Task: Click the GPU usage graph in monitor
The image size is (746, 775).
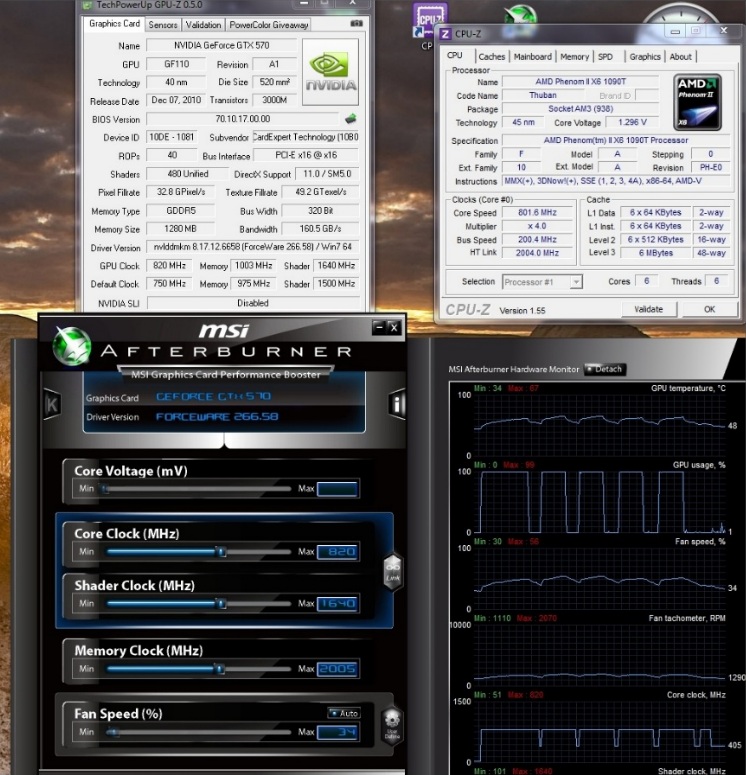Action: click(599, 502)
